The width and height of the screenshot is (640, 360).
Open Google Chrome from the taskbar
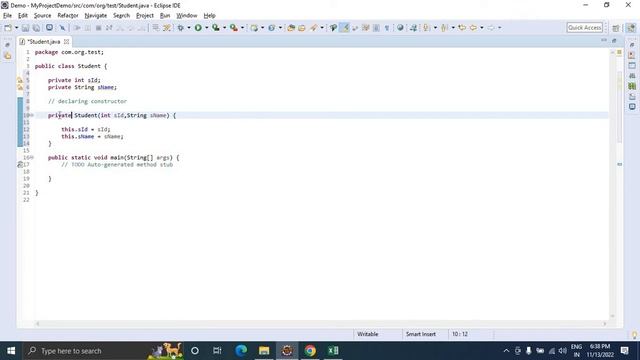tap(310, 351)
